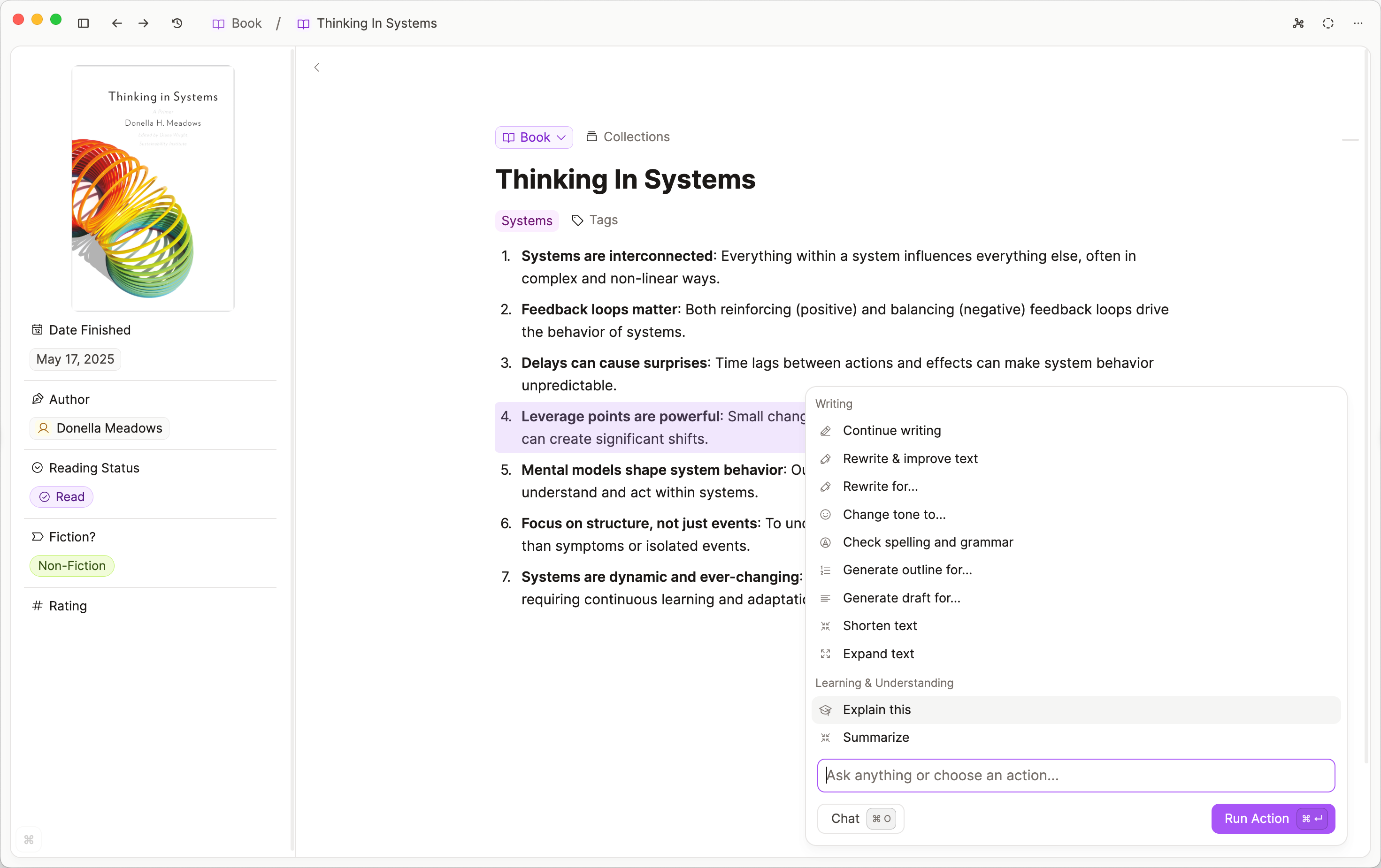The image size is (1381, 868).
Task: Collapse the page with the back chevron
Action: click(x=316, y=67)
